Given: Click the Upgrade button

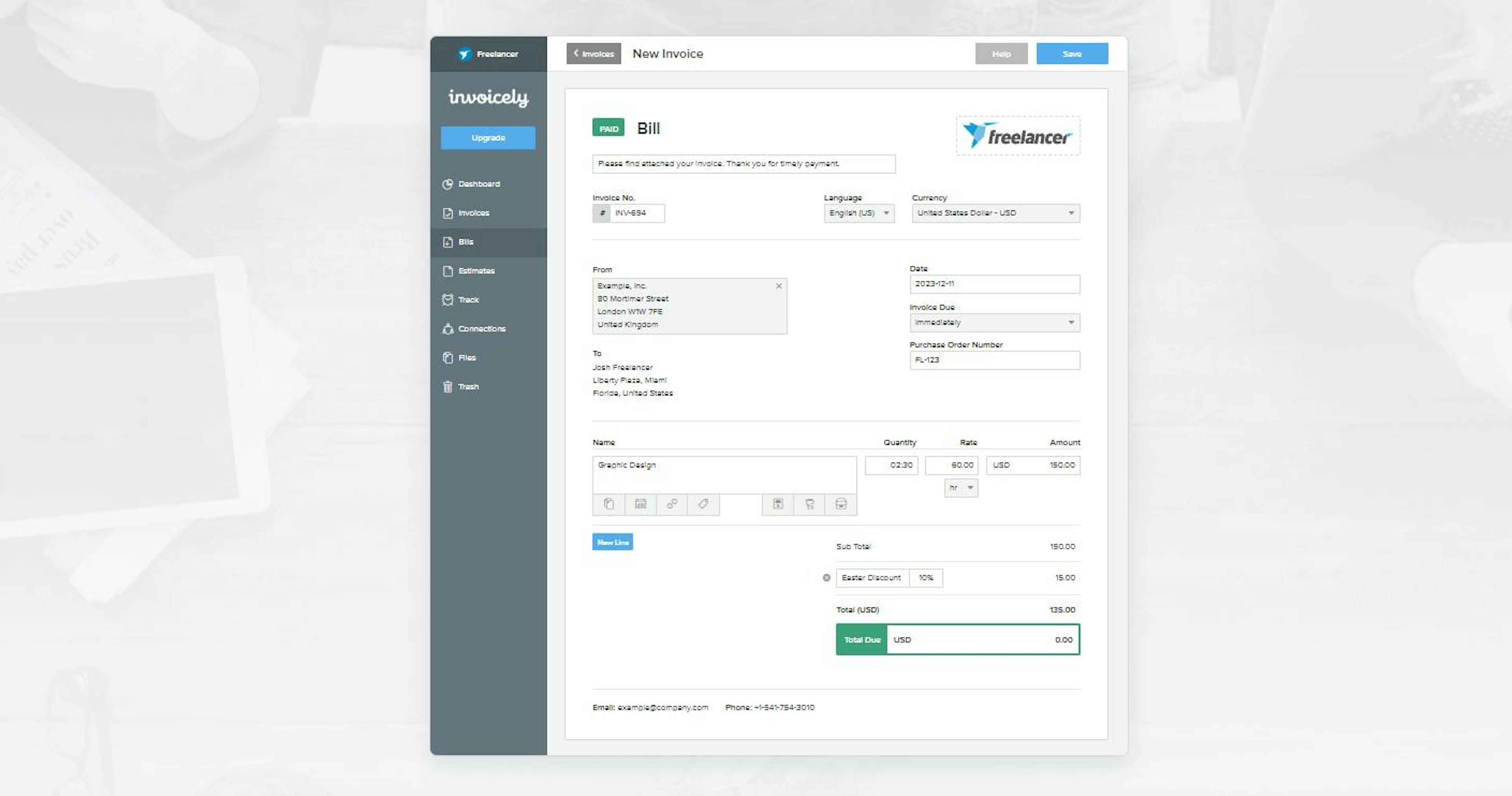Looking at the screenshot, I should [x=488, y=138].
